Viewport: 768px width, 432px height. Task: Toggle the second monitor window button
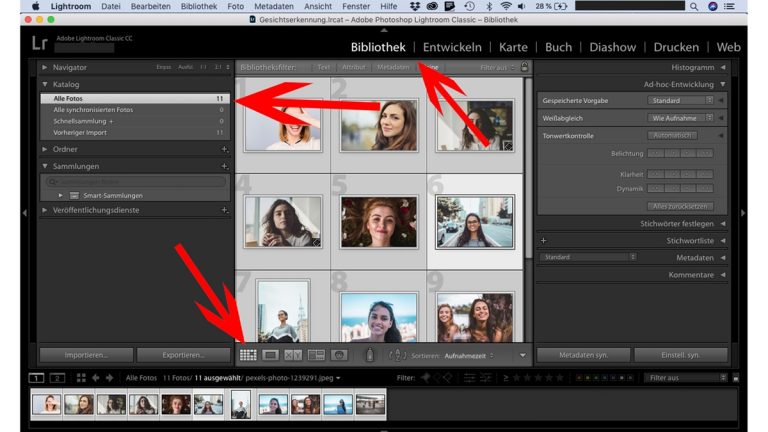coord(57,378)
